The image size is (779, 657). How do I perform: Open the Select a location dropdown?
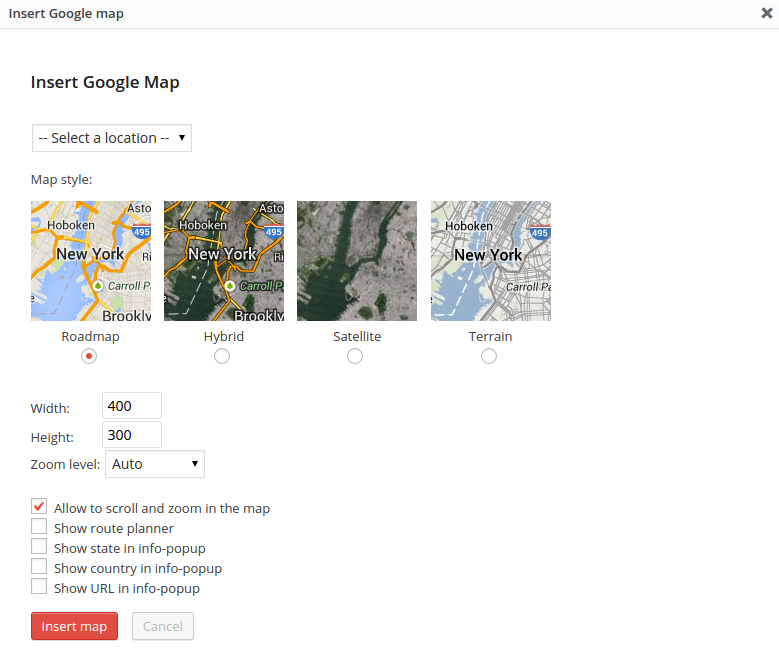(112, 138)
